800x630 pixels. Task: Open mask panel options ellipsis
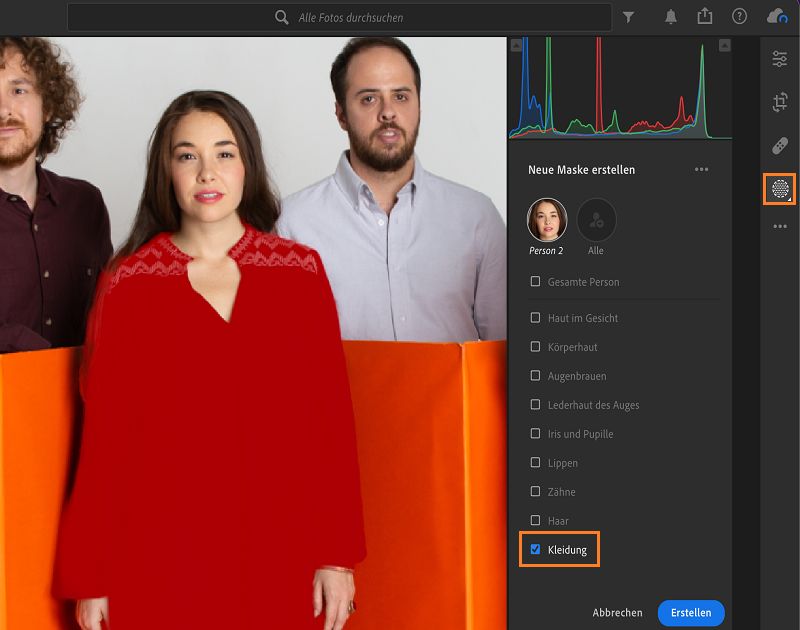[x=702, y=169]
